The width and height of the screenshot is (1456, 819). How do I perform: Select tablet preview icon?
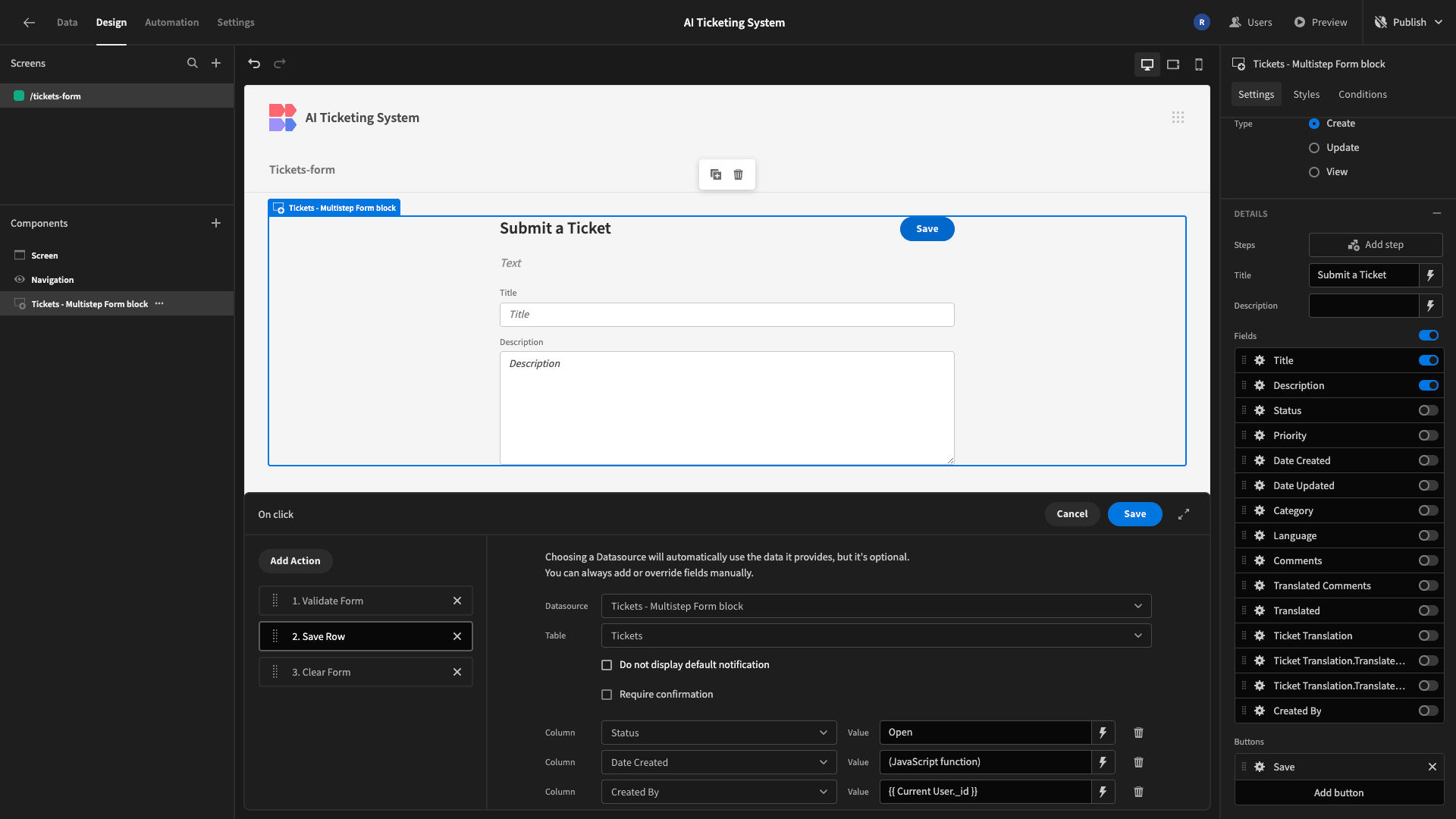point(1173,64)
